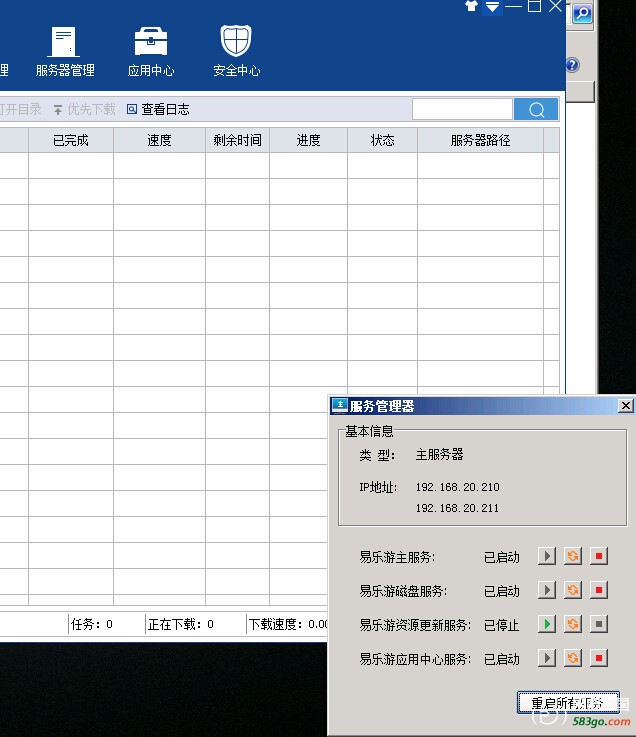Sort by the 速度 column header
The width and height of the screenshot is (636, 737).
[159, 140]
